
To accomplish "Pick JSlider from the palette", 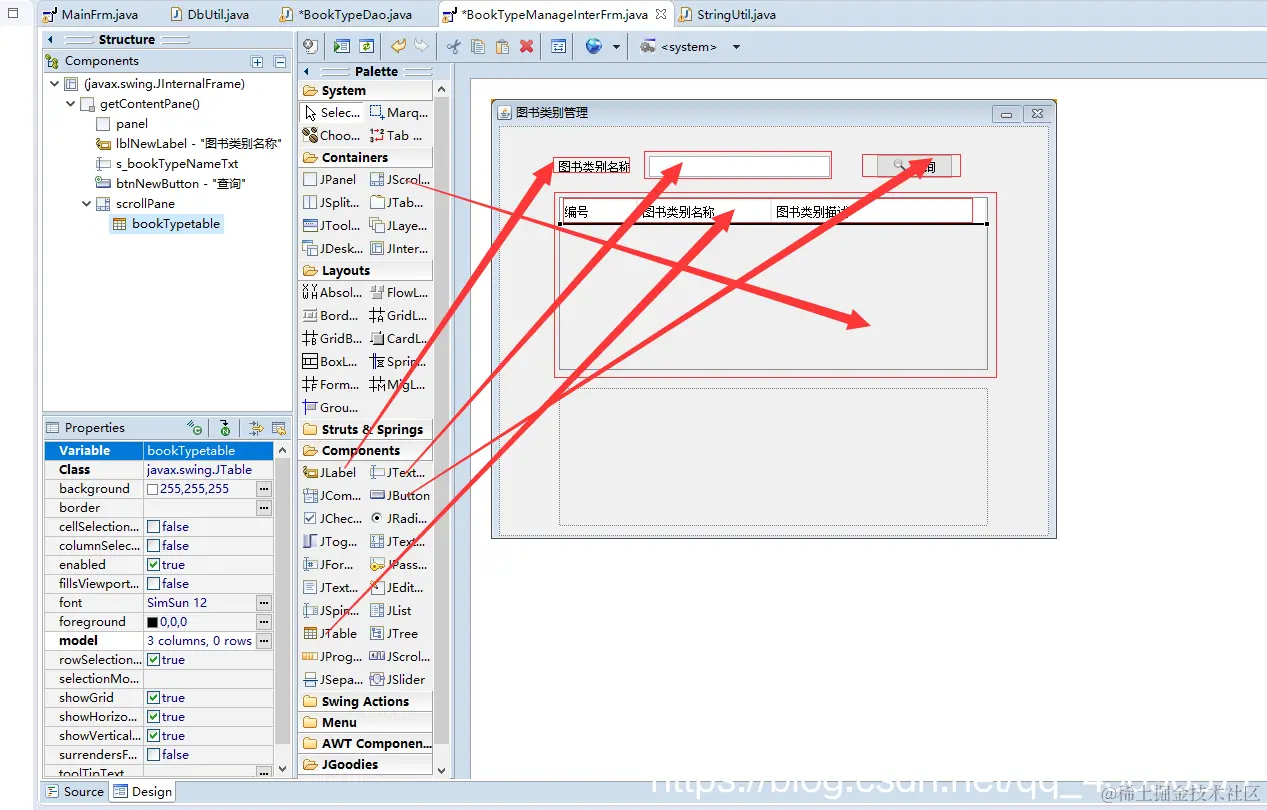I will (x=399, y=680).
